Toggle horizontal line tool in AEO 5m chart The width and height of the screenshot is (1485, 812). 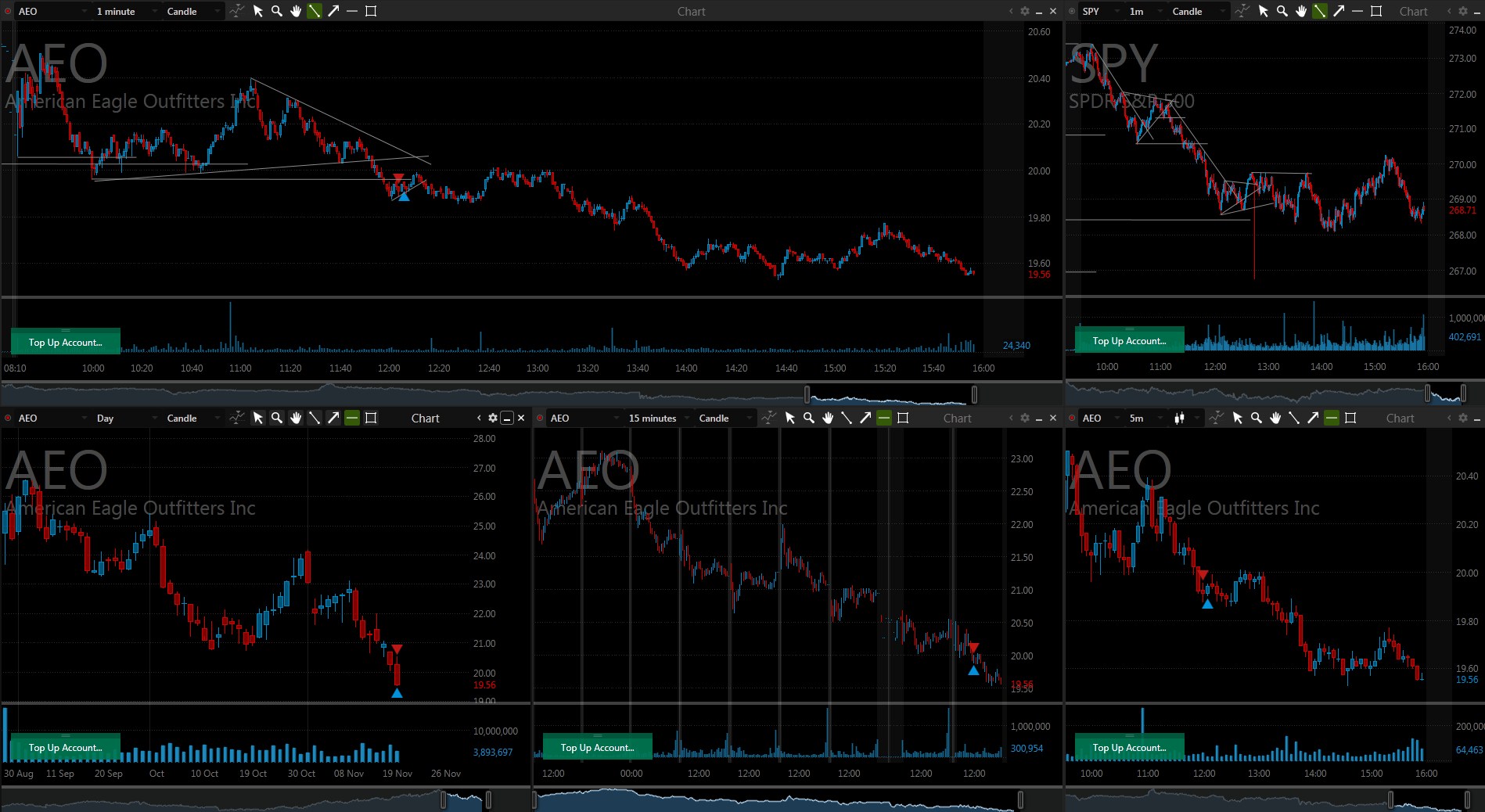tap(1332, 418)
